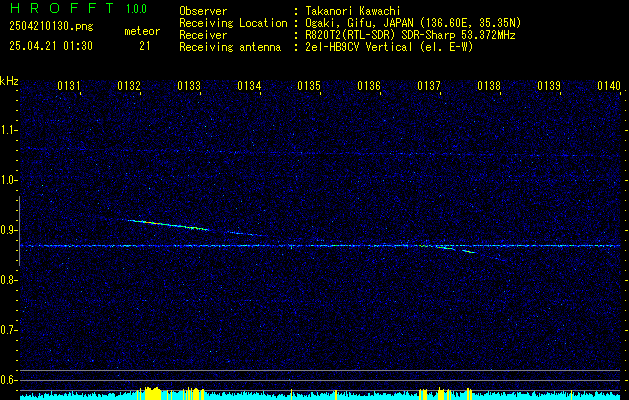Click the kHz axis unit label

coord(9,81)
